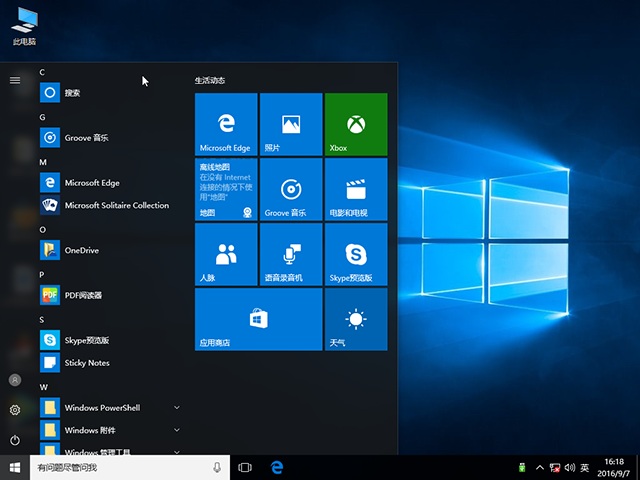Image resolution: width=640 pixels, height=480 pixels.
Task: Click the power icon in Start menu
Action: pos(15,440)
